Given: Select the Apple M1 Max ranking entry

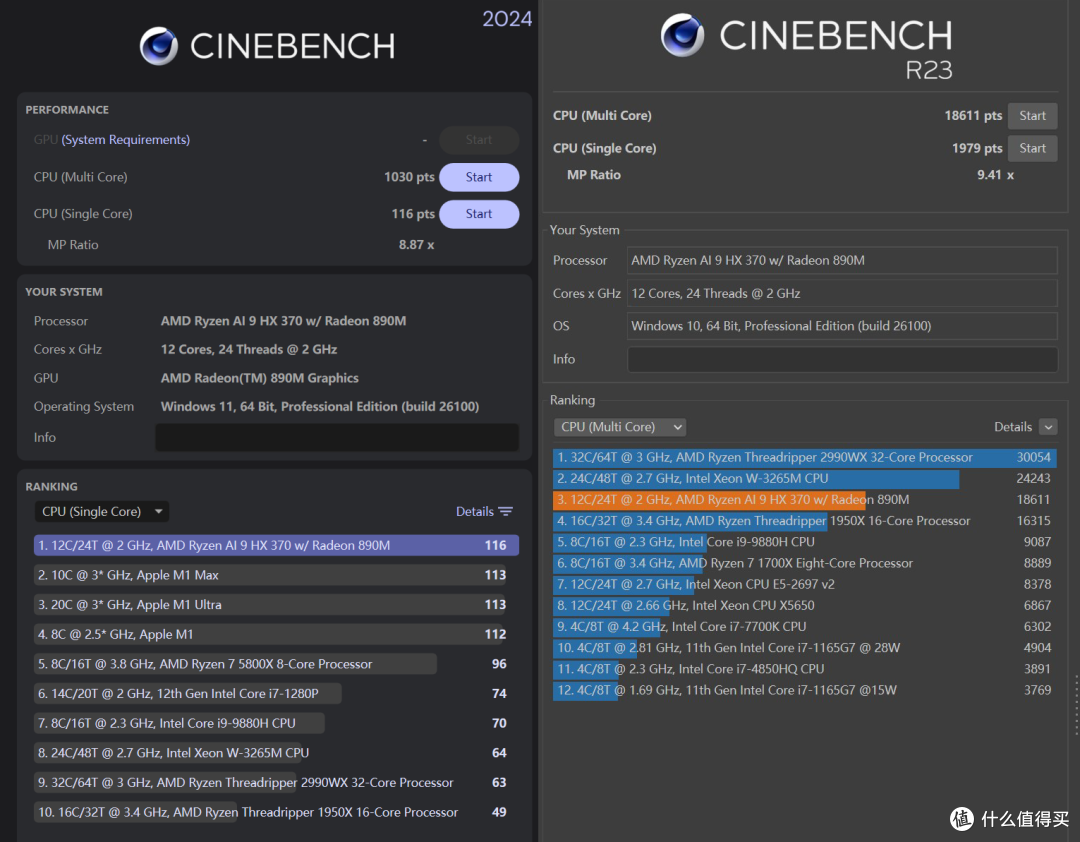Looking at the screenshot, I should pos(270,575).
